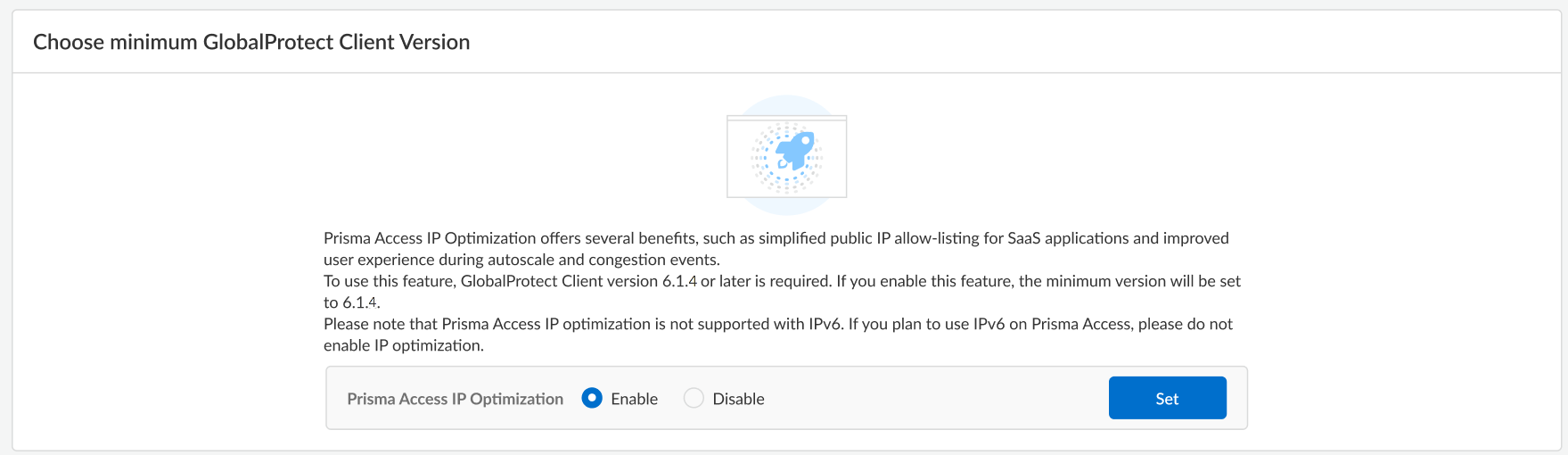Screen dimensions: 1568x455
Task: Click the Enable option label text
Action: point(634,399)
